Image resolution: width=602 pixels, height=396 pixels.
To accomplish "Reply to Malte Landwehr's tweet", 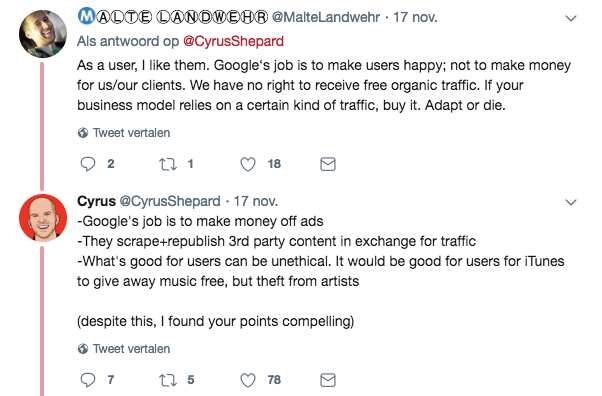I will (x=88, y=164).
